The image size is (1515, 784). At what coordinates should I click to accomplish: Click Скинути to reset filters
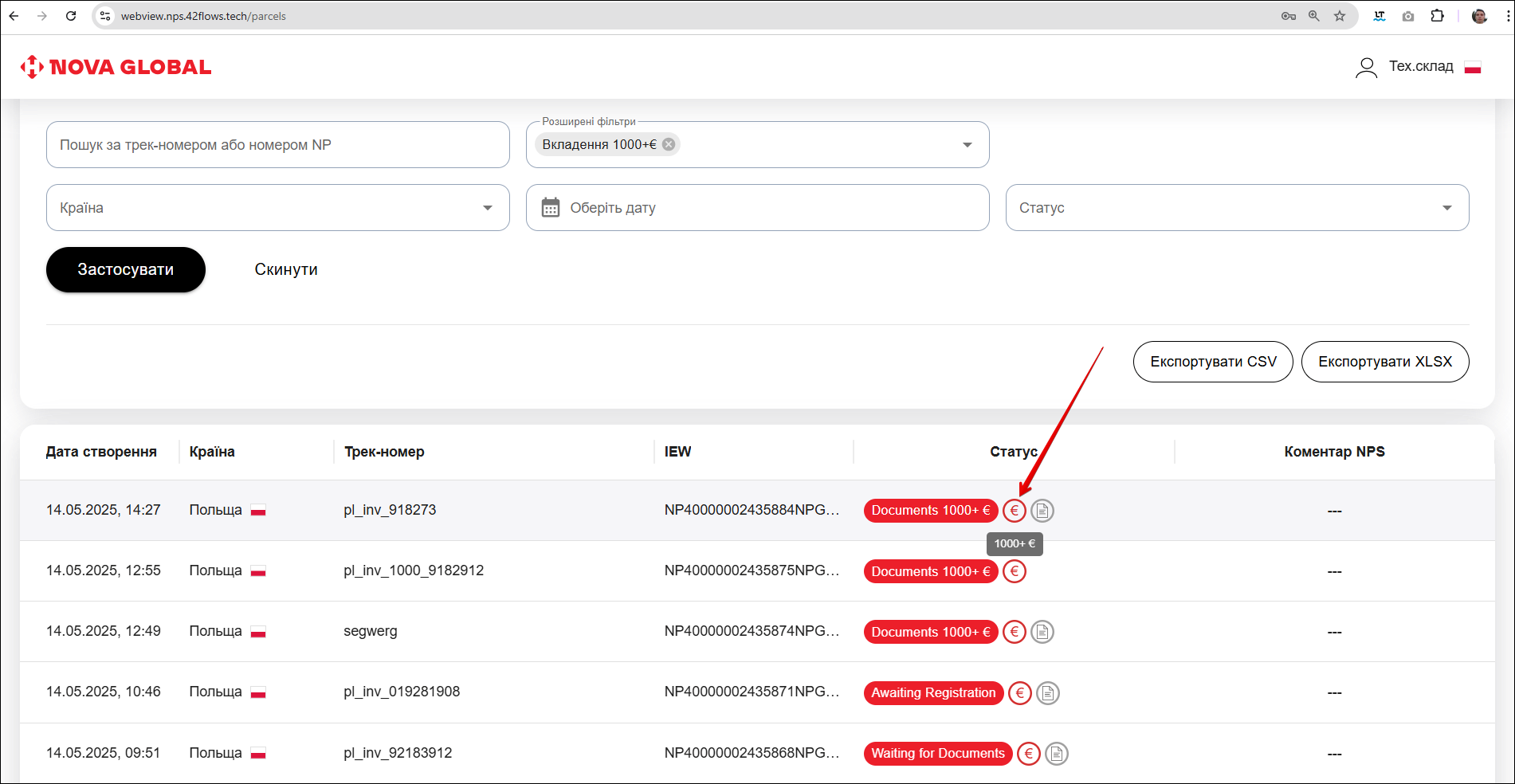286,270
